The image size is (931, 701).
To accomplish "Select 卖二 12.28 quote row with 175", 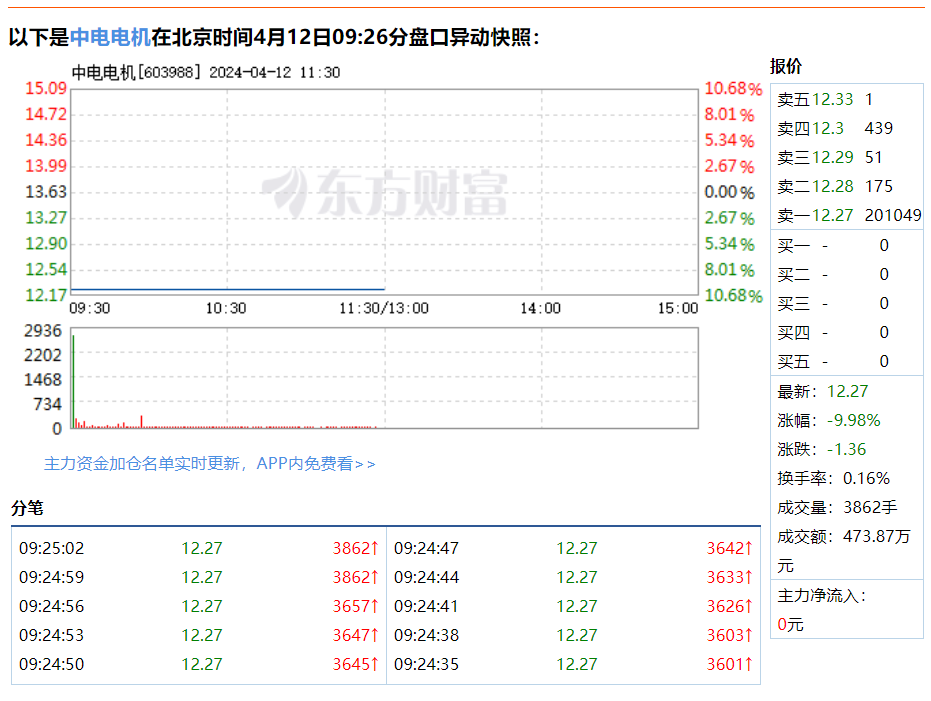I will tap(847, 186).
